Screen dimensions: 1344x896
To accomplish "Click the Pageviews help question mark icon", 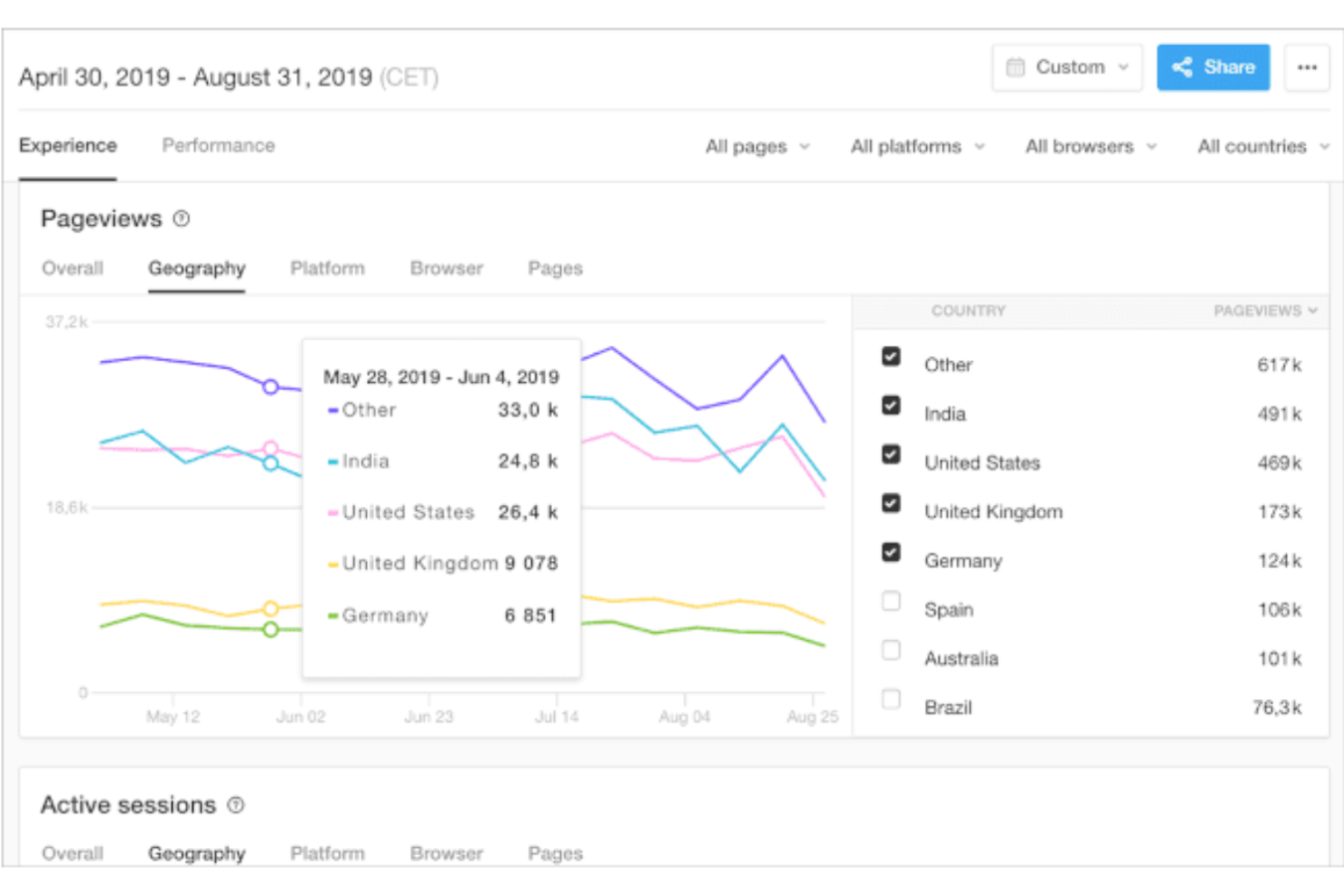I will coord(183,218).
